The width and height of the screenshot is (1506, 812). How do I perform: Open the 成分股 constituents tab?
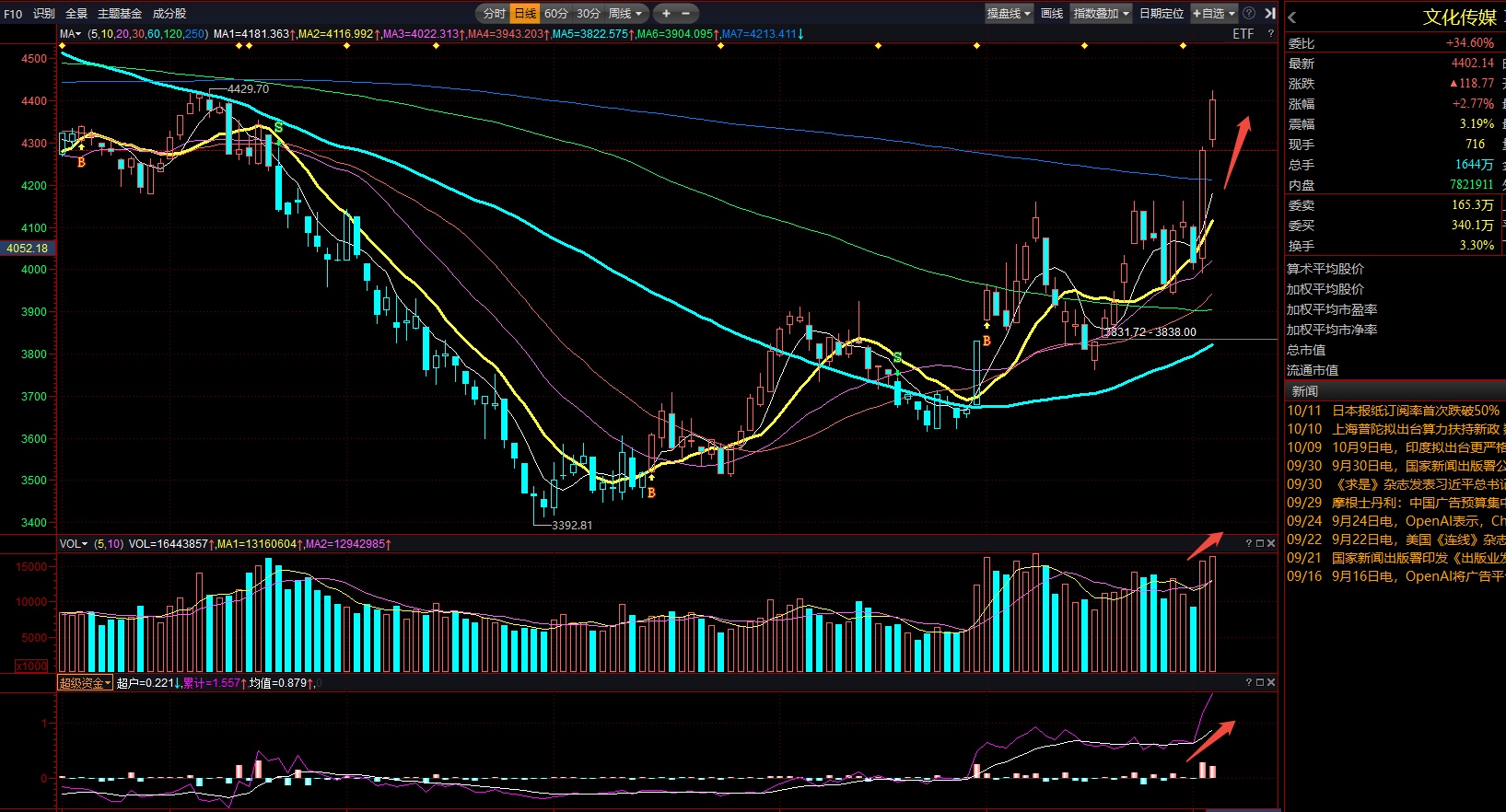click(x=169, y=14)
